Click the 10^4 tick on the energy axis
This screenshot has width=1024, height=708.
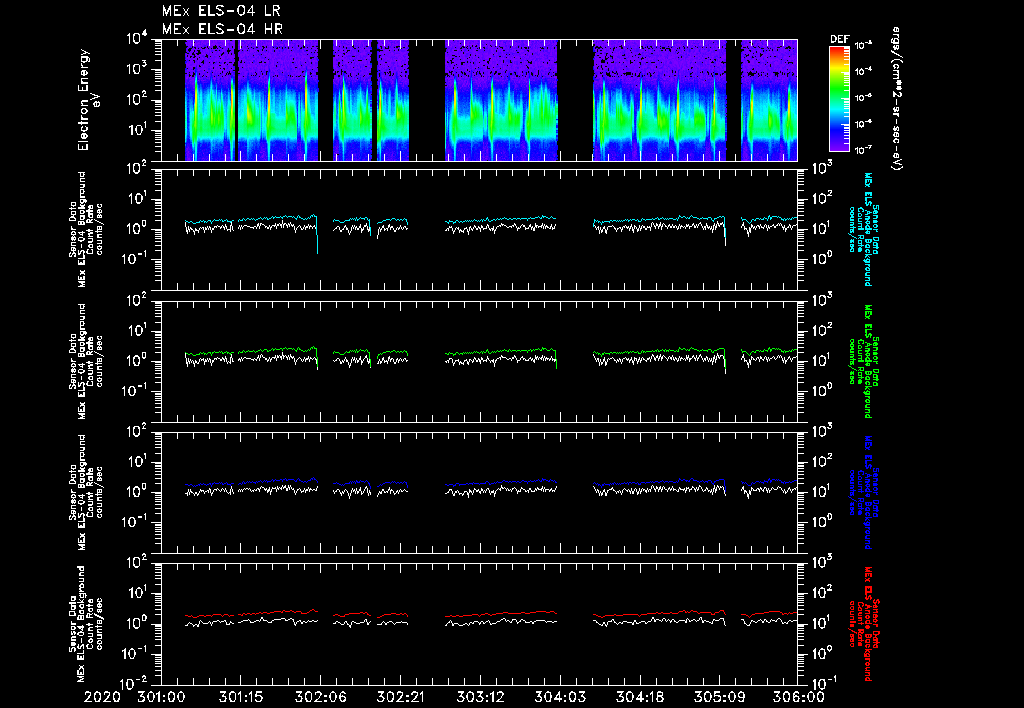(x=136, y=39)
